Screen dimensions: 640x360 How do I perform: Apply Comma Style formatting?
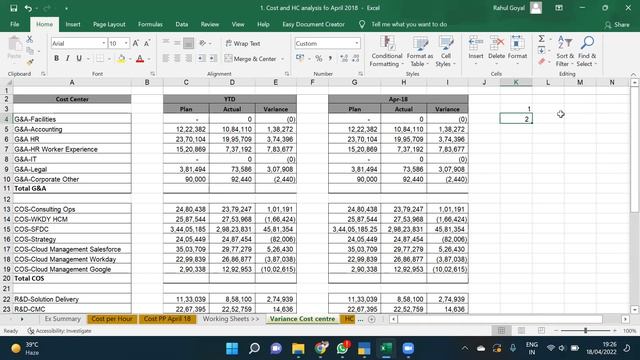pos(330,59)
